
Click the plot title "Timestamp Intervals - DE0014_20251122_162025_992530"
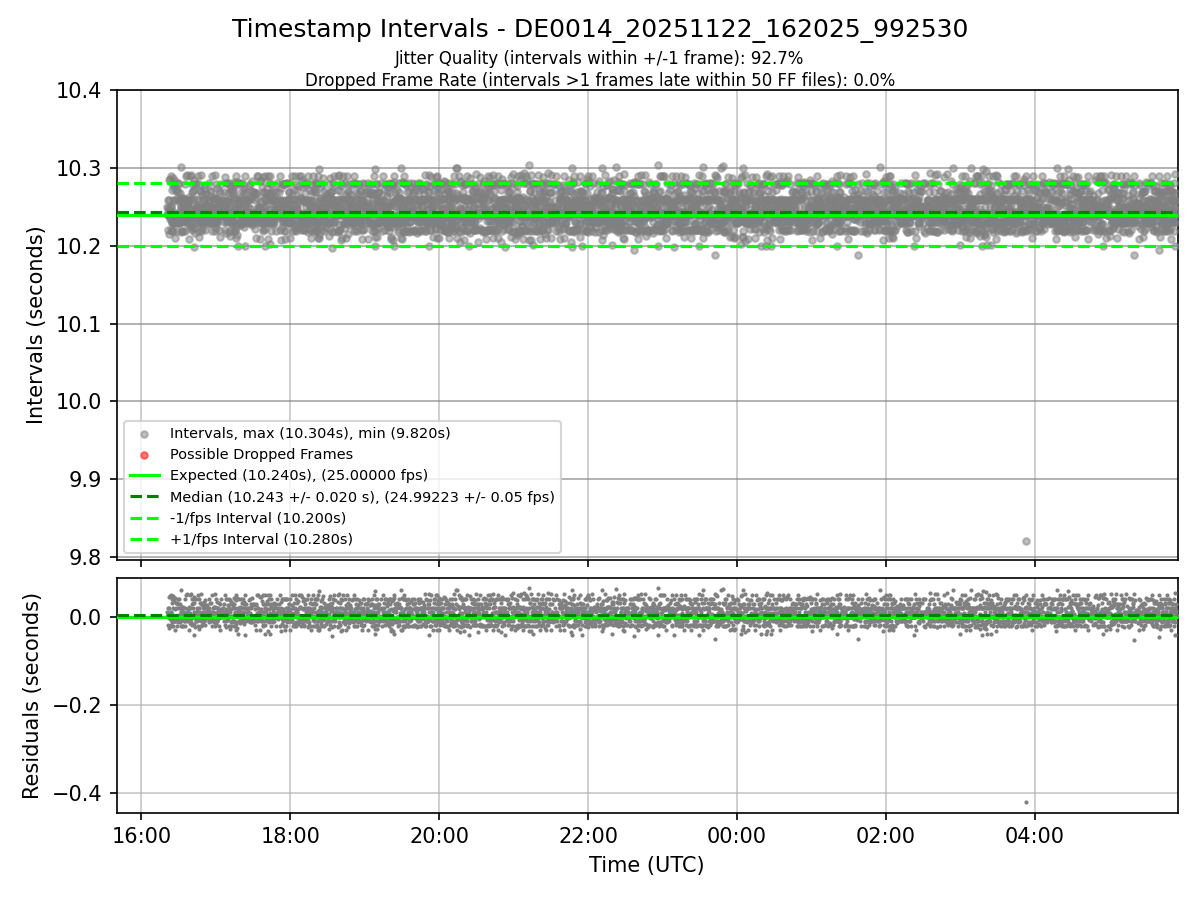click(x=600, y=29)
